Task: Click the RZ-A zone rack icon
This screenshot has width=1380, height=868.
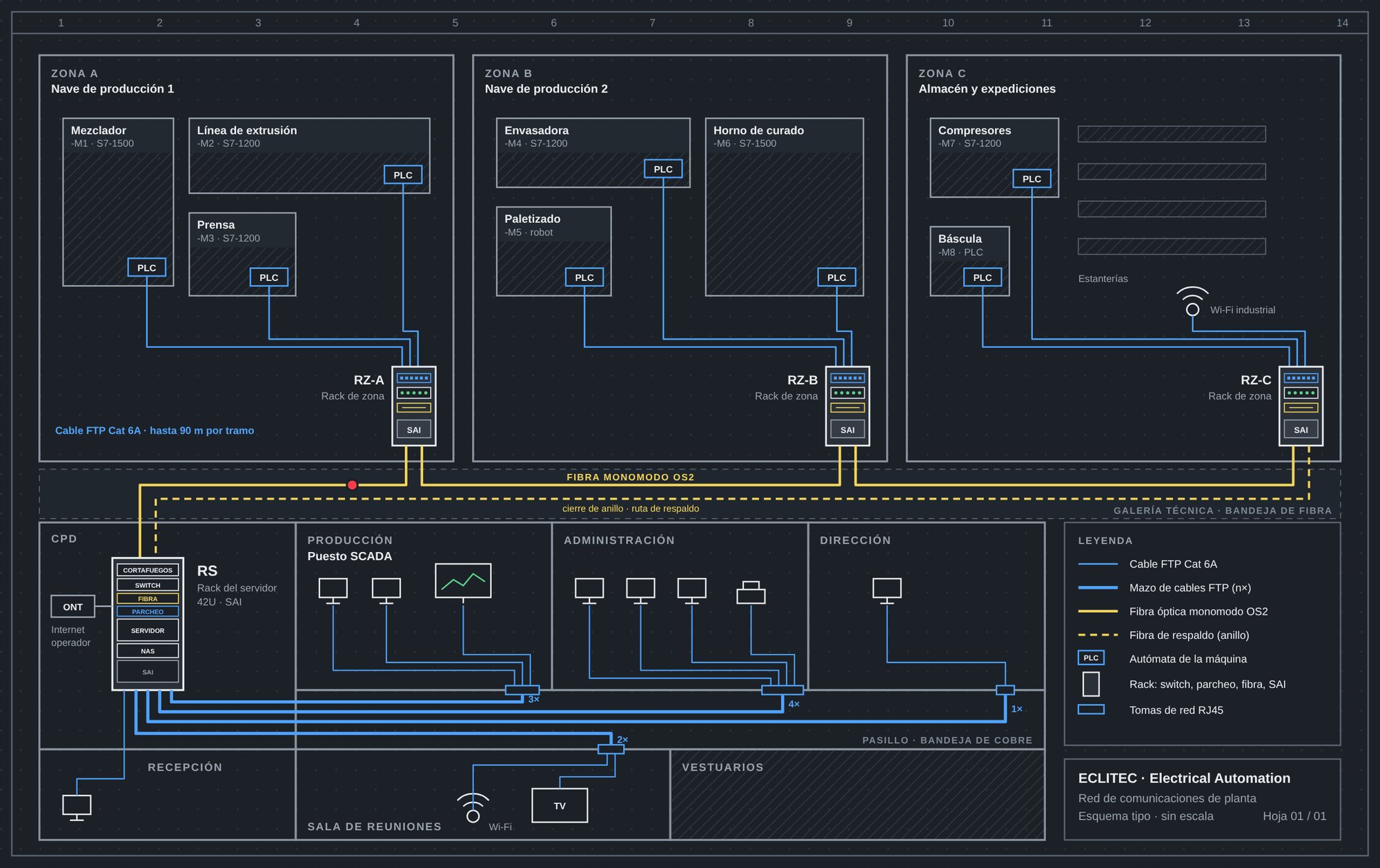Action: click(x=414, y=406)
